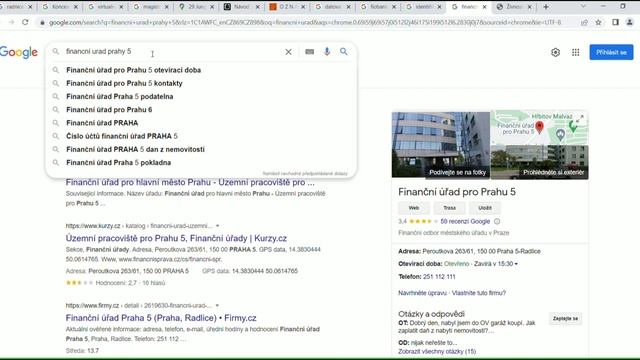Open result 'Finanční úřad Praha 5 (Praha, Radlice) • Firmy.cz'

click(x=161, y=318)
